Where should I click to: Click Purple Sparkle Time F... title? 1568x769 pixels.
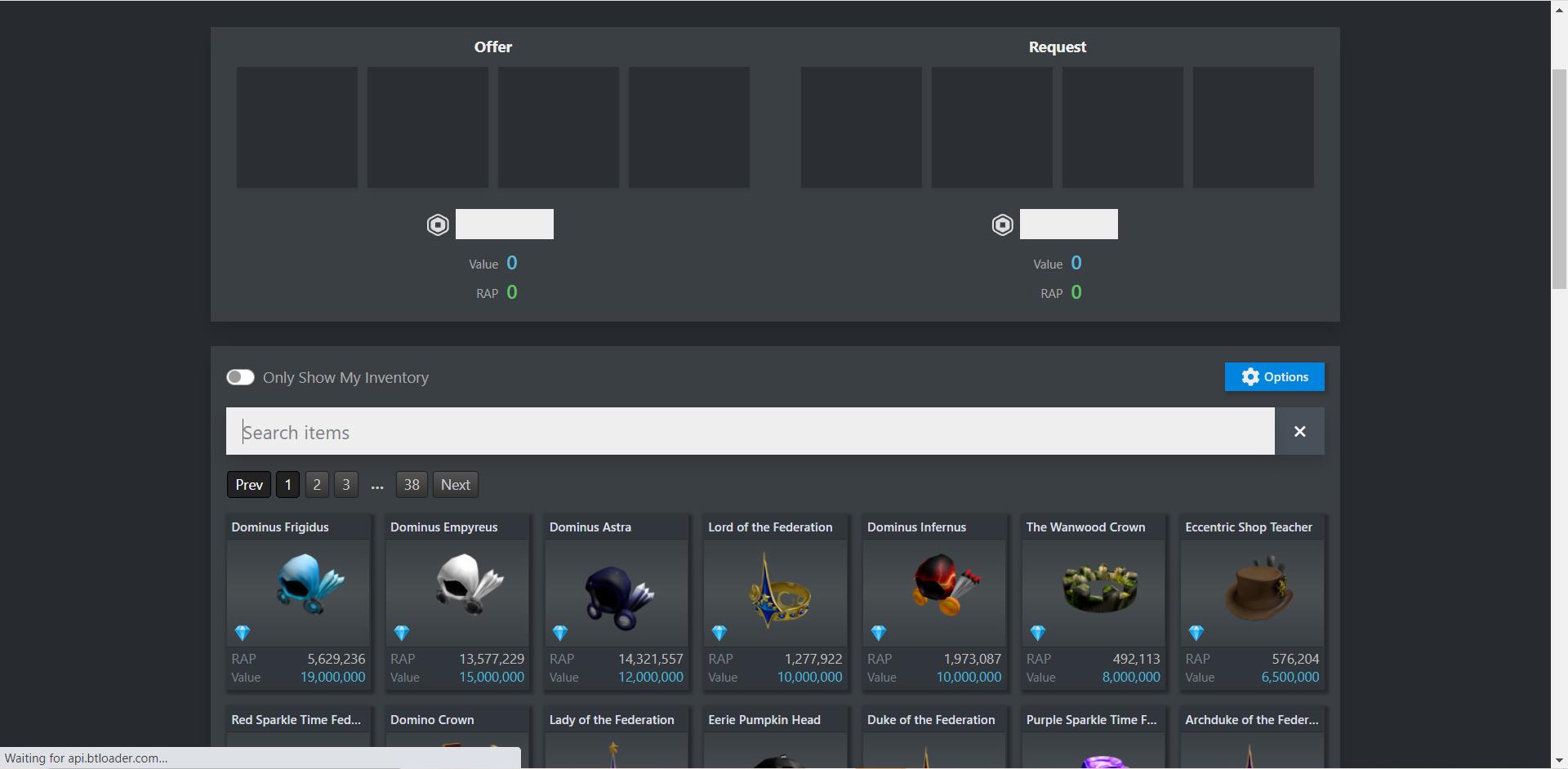pyautogui.click(x=1091, y=719)
